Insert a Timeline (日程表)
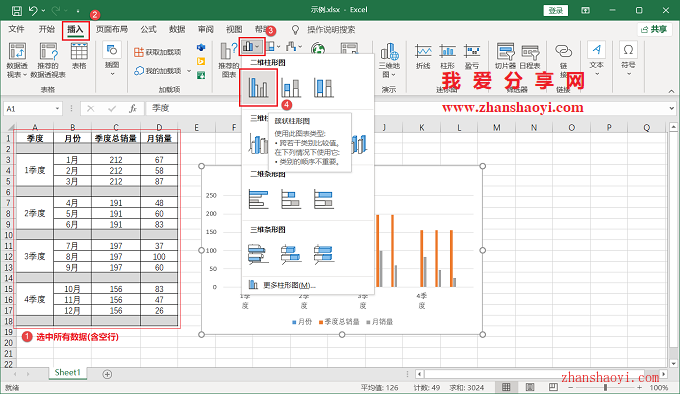This screenshot has width=680, height=394. (530, 56)
